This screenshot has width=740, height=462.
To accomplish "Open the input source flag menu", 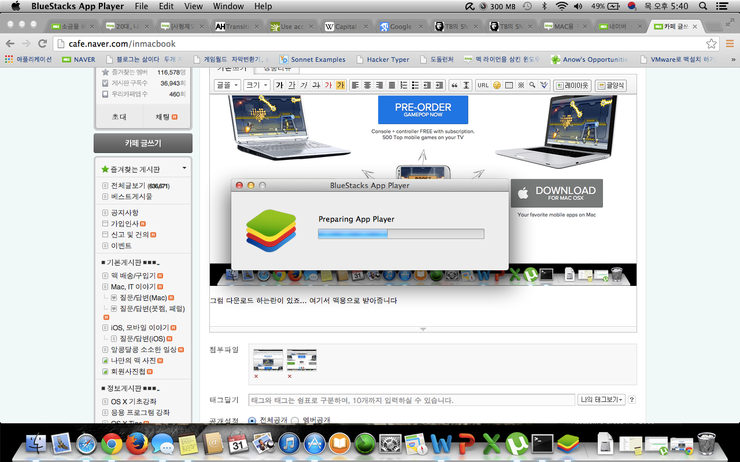I will tap(632, 6).
